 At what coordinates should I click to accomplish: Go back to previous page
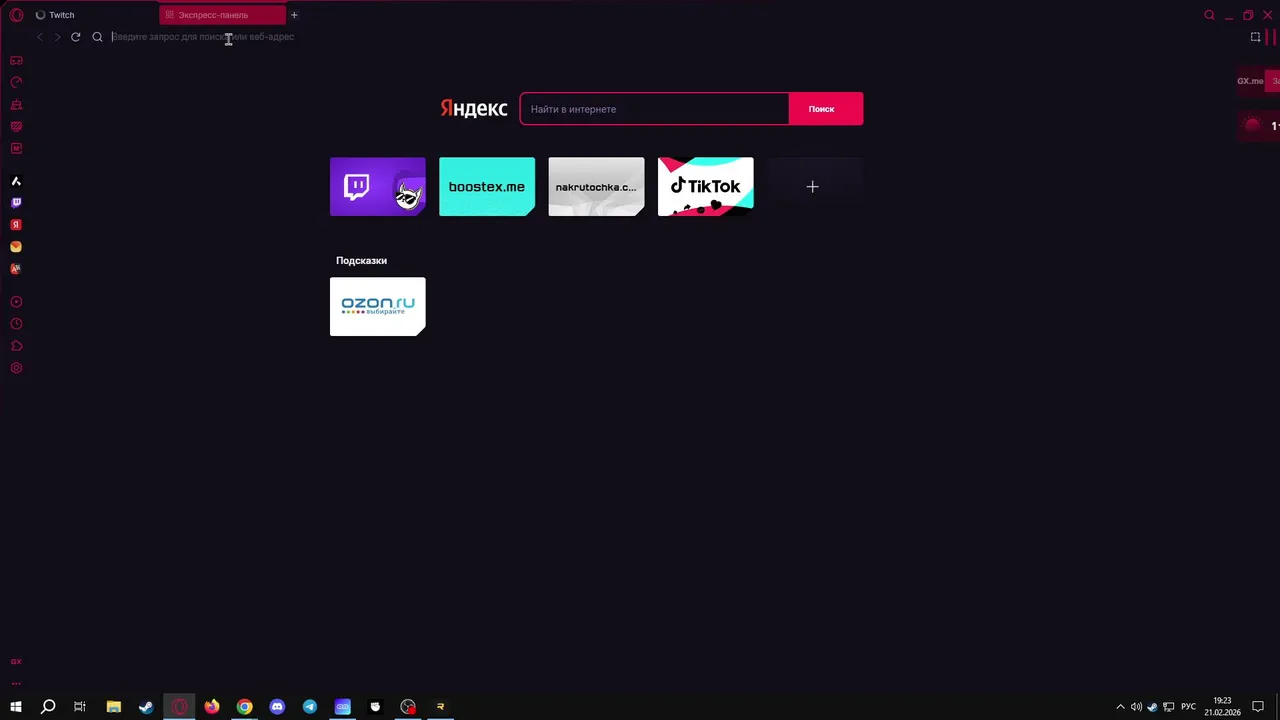pos(39,37)
